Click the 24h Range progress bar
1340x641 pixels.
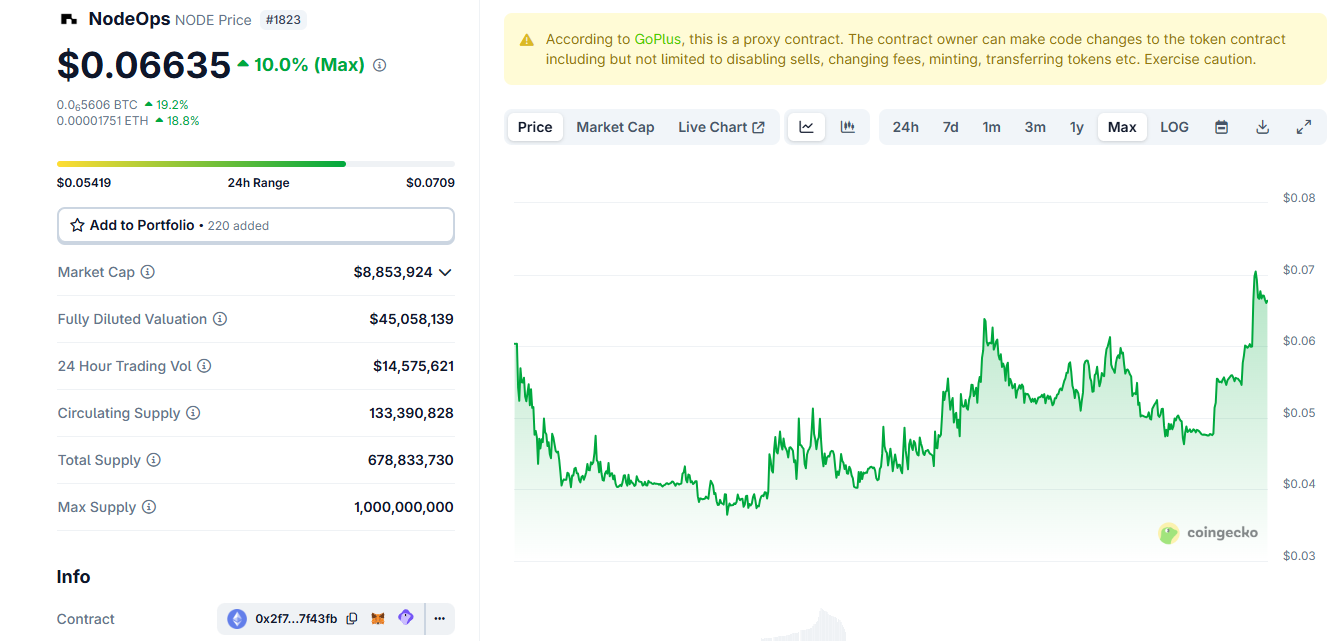[256, 164]
